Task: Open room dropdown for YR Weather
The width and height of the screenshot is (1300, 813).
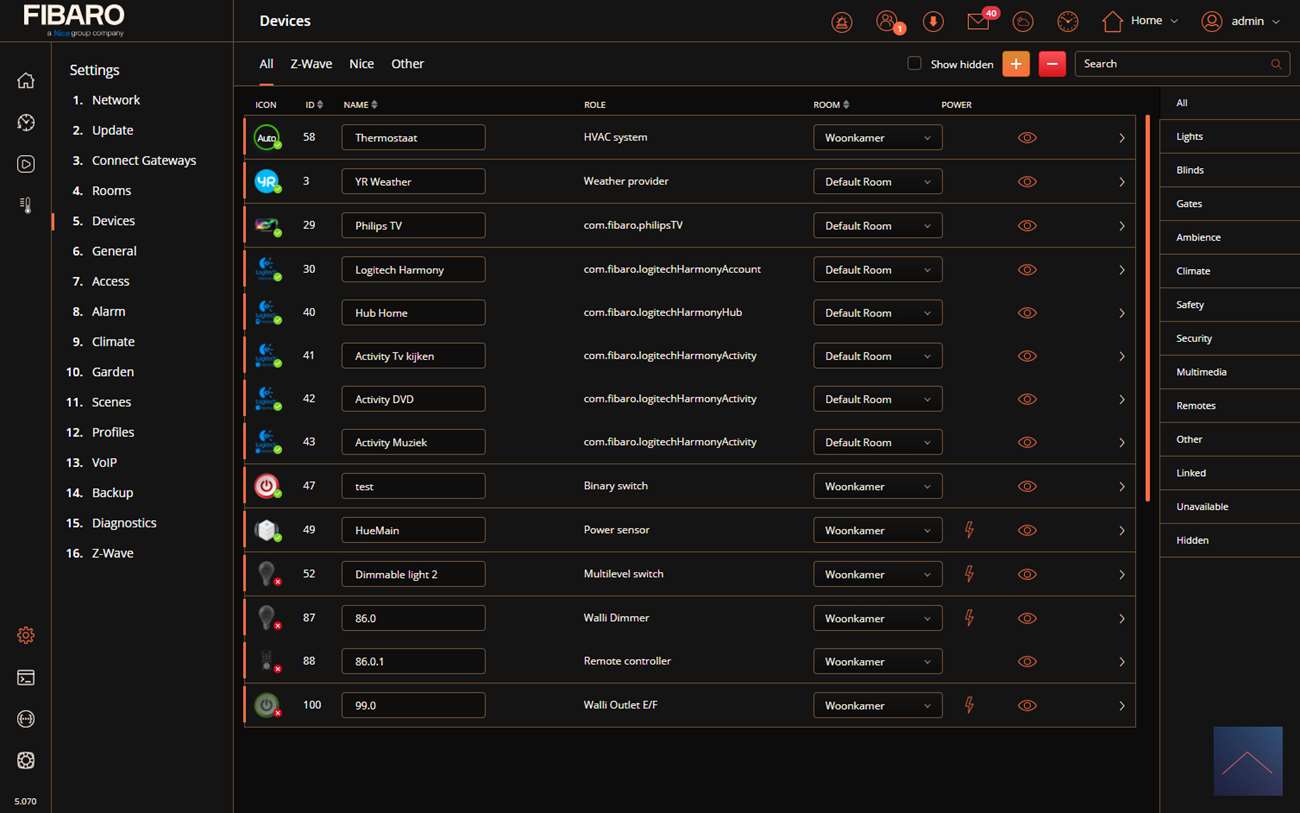Action: click(x=877, y=182)
